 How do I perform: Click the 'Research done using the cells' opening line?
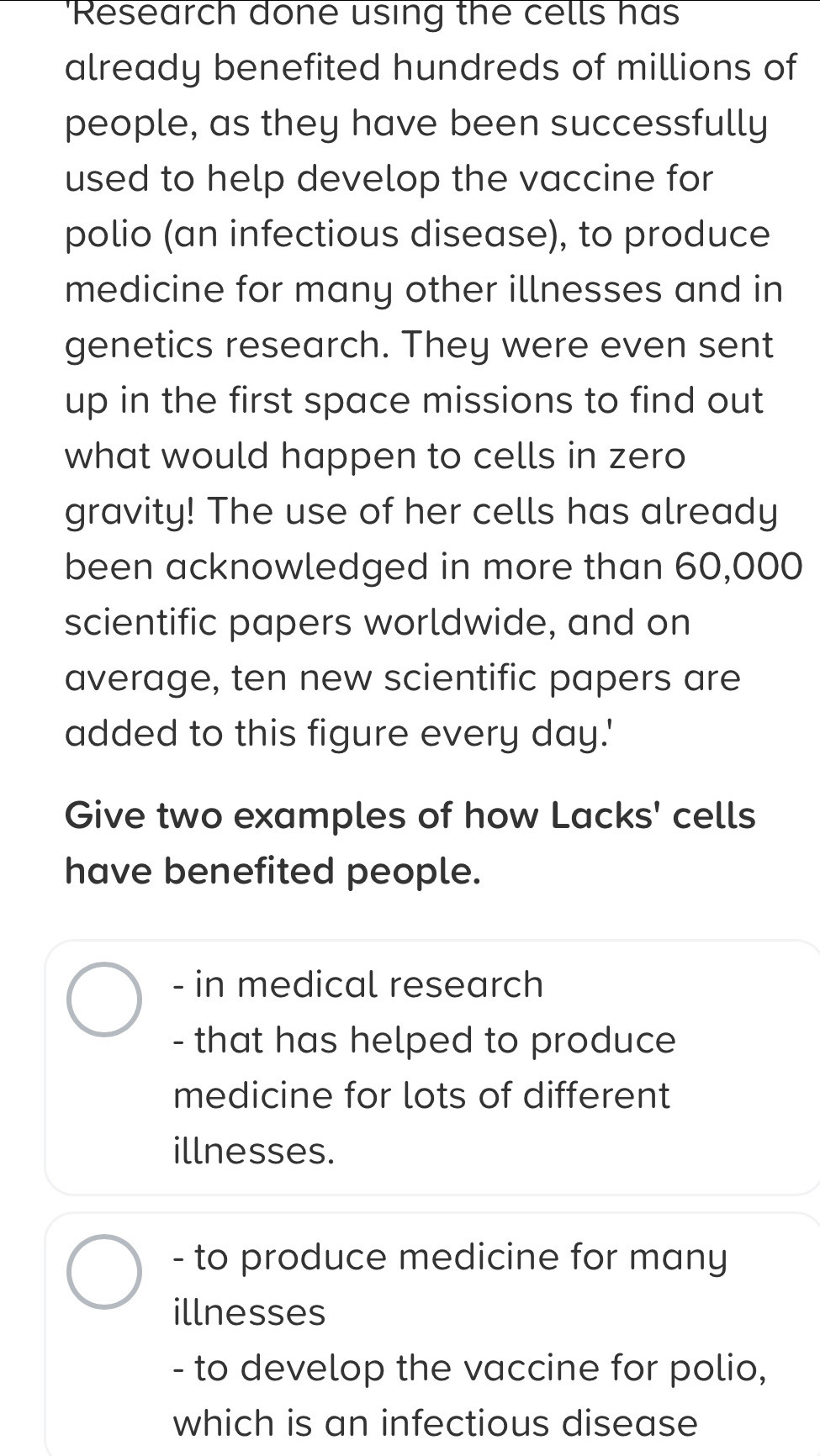coord(371,13)
